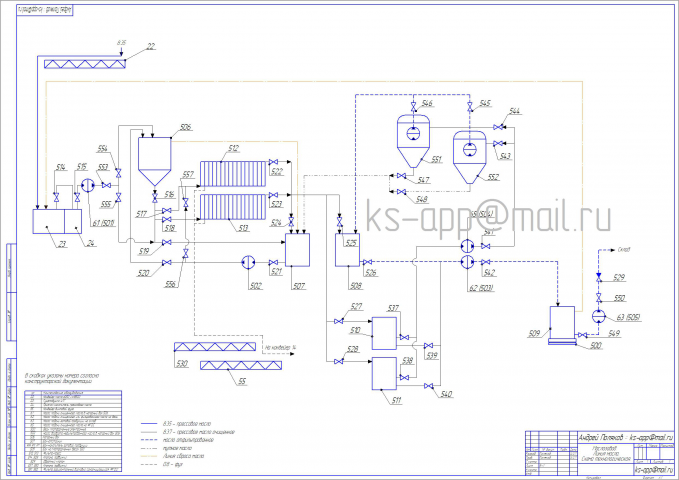Screen dimensions: 679x480
Task: Click the 'Линия сброса масла' legend entry
Action: coord(183,456)
